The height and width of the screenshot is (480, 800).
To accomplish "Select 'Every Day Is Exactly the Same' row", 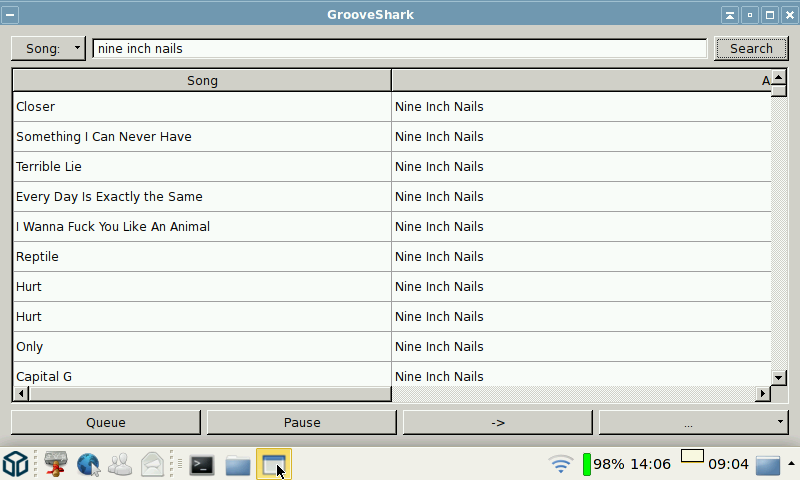I will click(200, 197).
